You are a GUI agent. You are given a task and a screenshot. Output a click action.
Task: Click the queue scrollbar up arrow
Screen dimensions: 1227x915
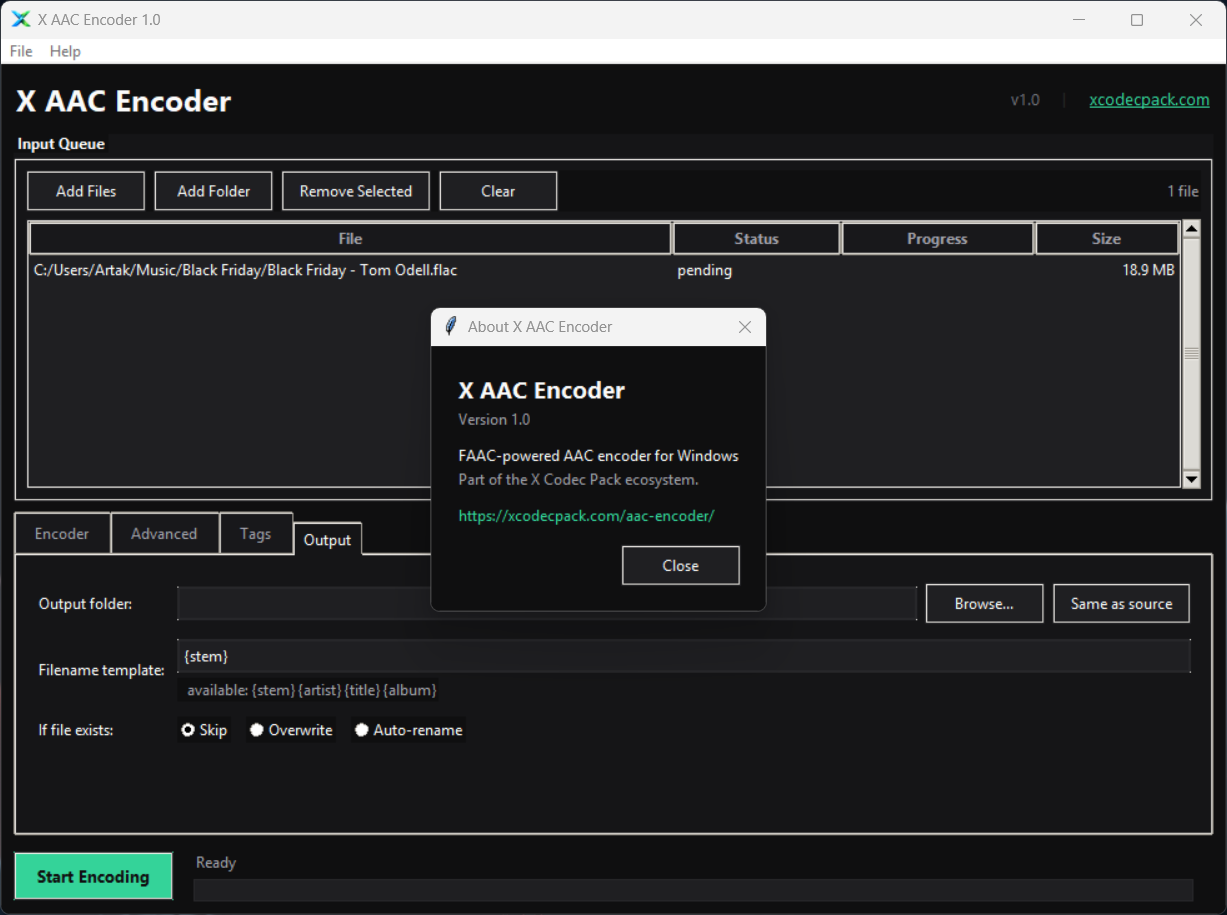click(1191, 229)
